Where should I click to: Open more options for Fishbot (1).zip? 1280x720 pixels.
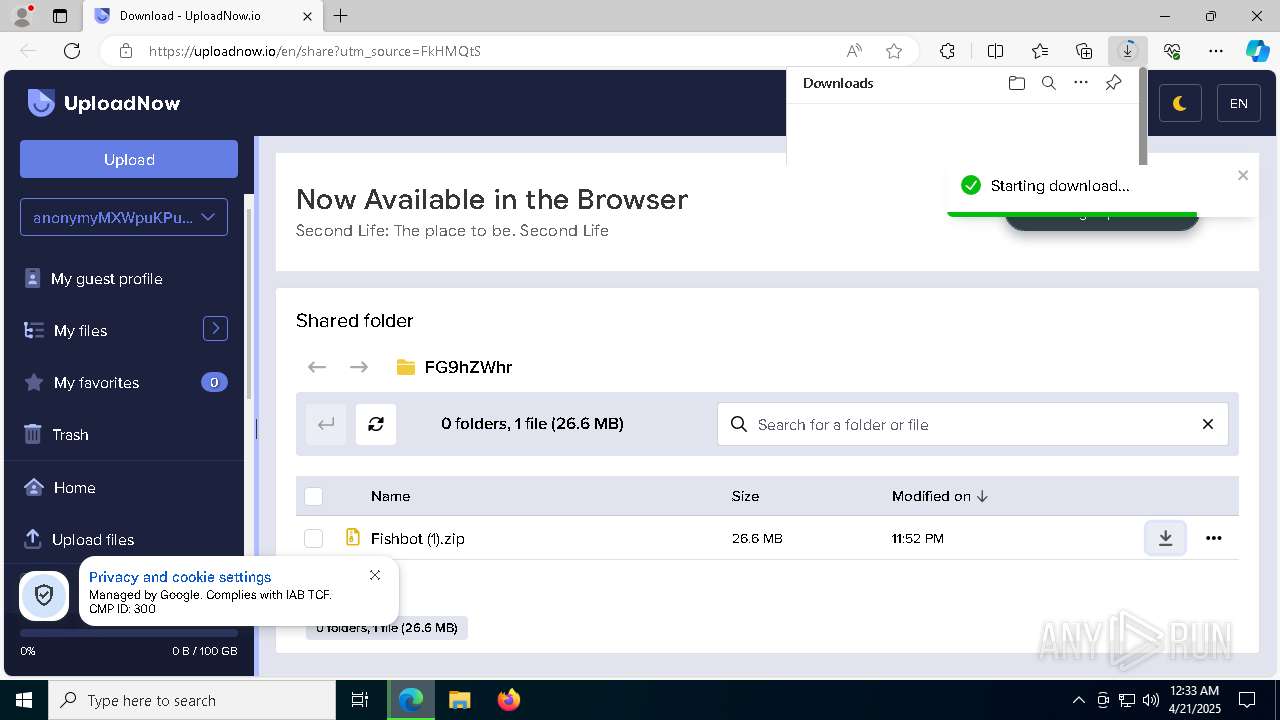click(x=1214, y=538)
